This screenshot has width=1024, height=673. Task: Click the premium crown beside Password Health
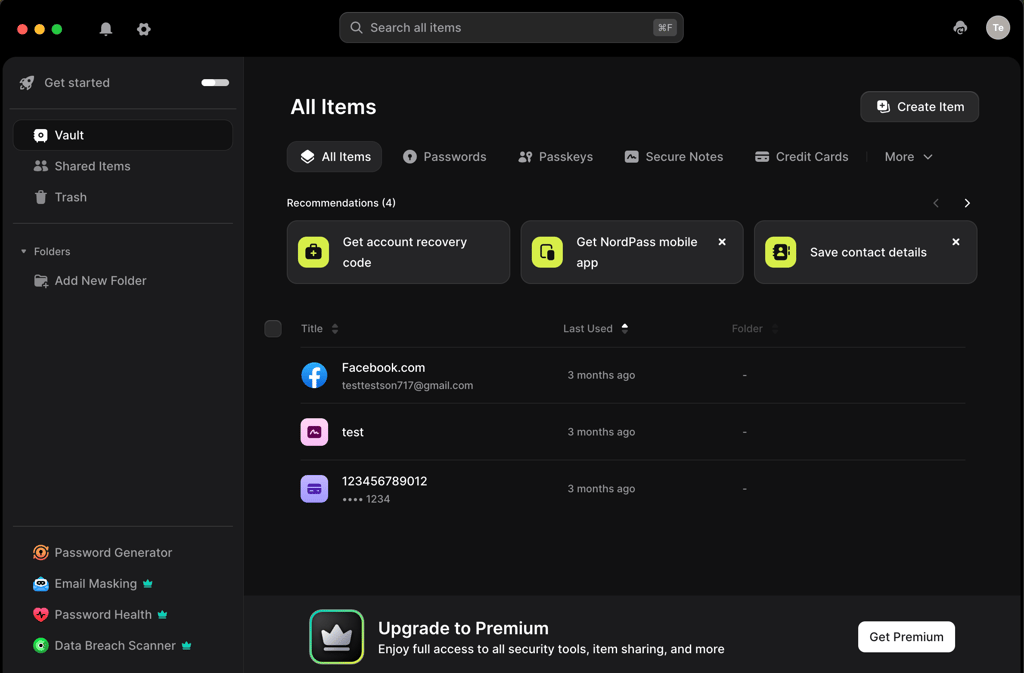tap(163, 614)
